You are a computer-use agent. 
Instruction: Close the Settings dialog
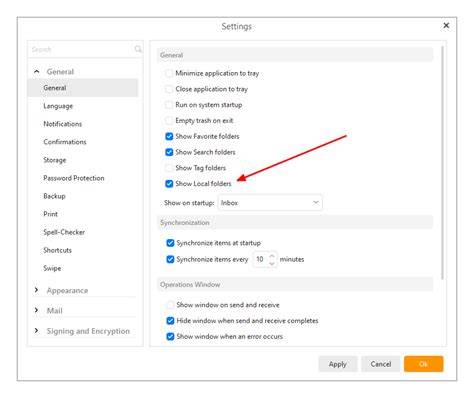(446, 26)
